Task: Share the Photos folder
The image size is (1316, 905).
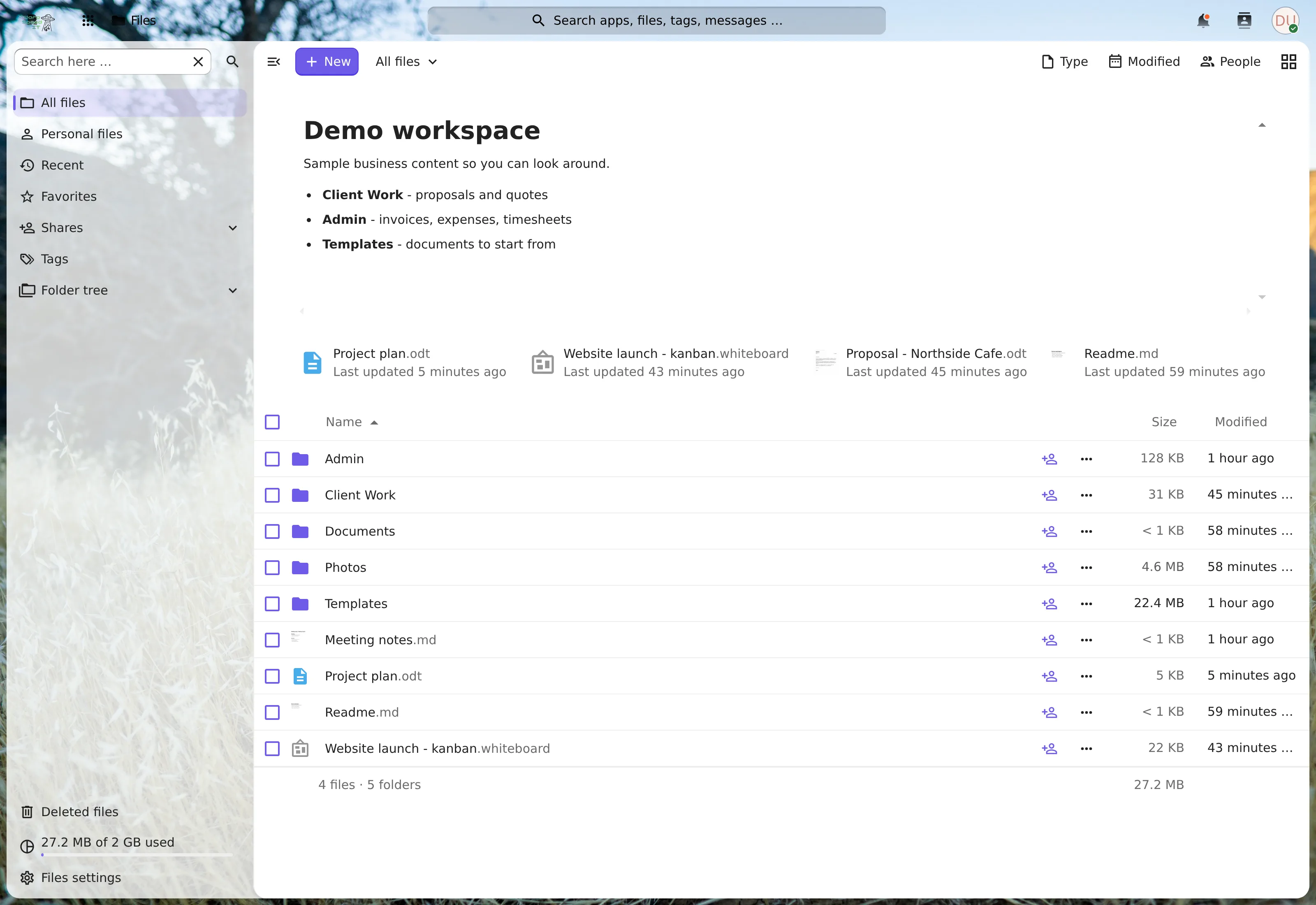Action: pos(1049,568)
